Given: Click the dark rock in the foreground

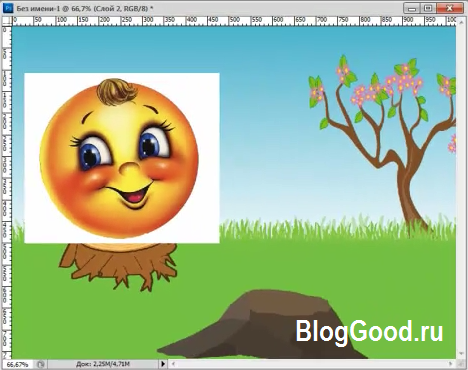Looking at the screenshot, I should [262, 324].
